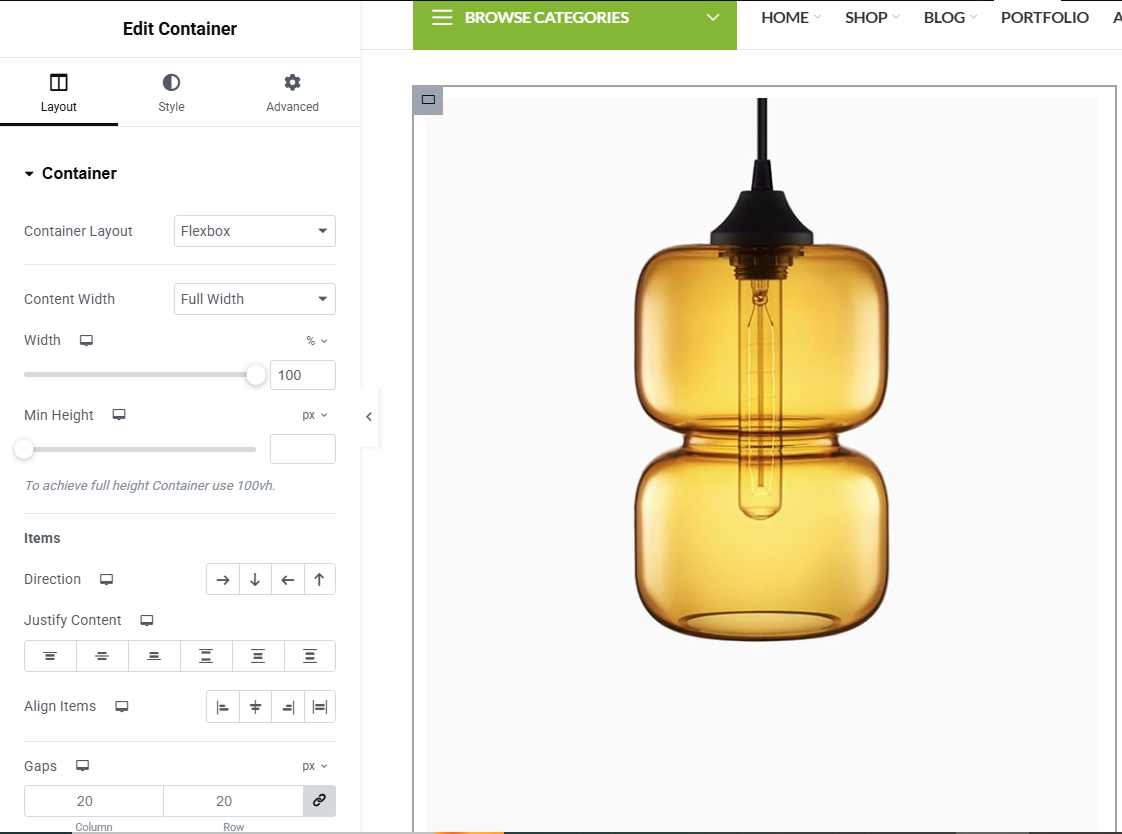Click the Row gap field
Image resolution: width=1122 pixels, height=834 pixels.
[233, 801]
